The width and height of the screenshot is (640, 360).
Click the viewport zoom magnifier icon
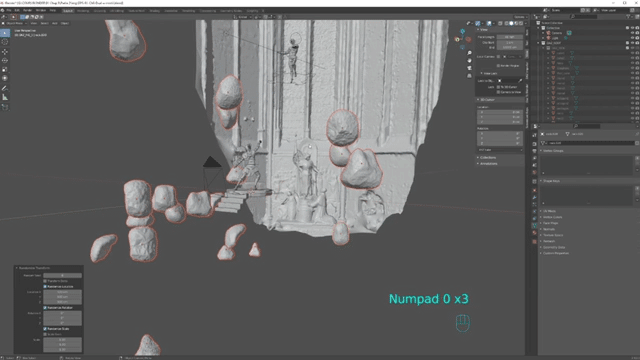(x=469, y=53)
